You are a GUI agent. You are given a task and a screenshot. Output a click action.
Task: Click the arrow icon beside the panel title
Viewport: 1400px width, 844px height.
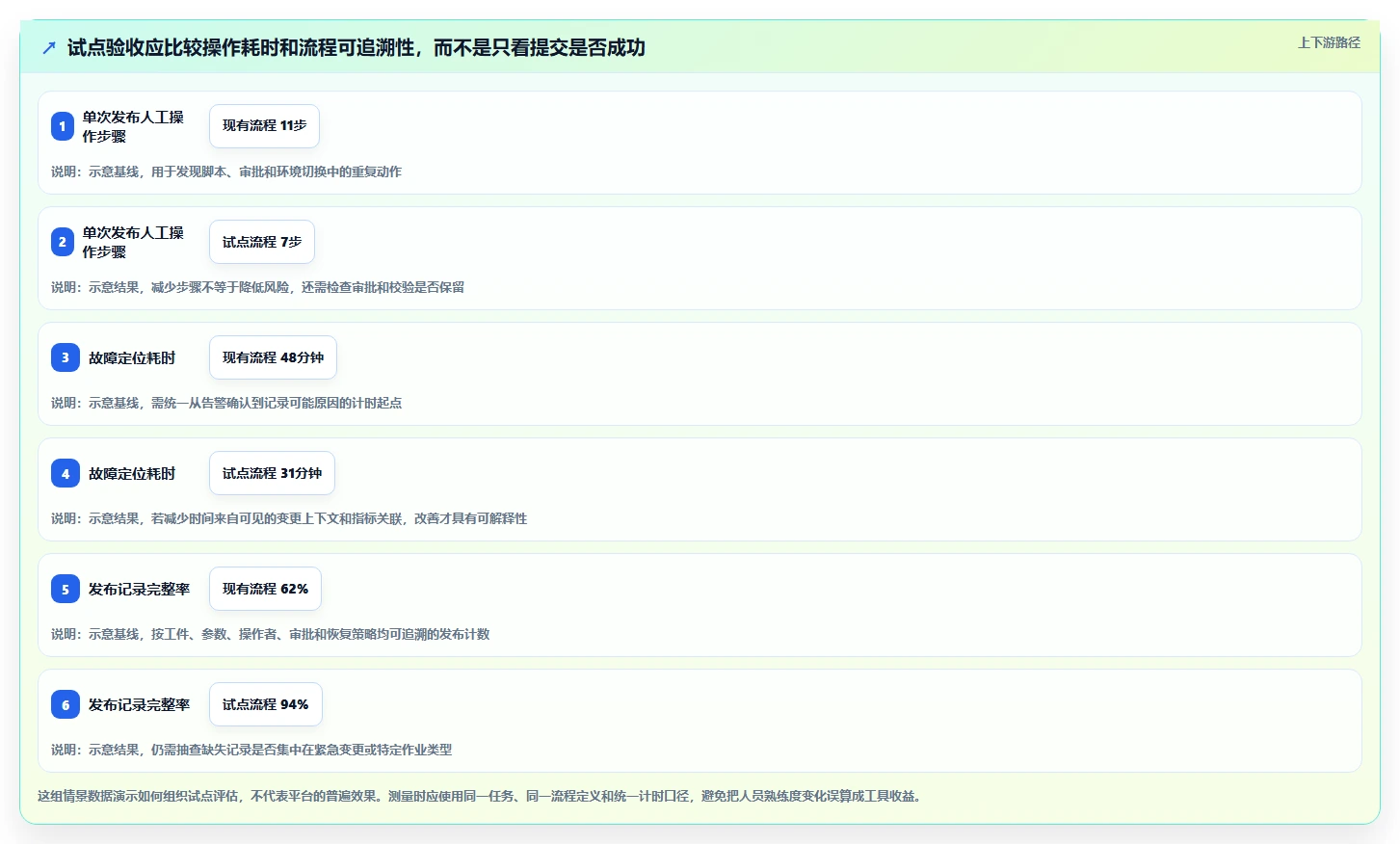coord(49,47)
